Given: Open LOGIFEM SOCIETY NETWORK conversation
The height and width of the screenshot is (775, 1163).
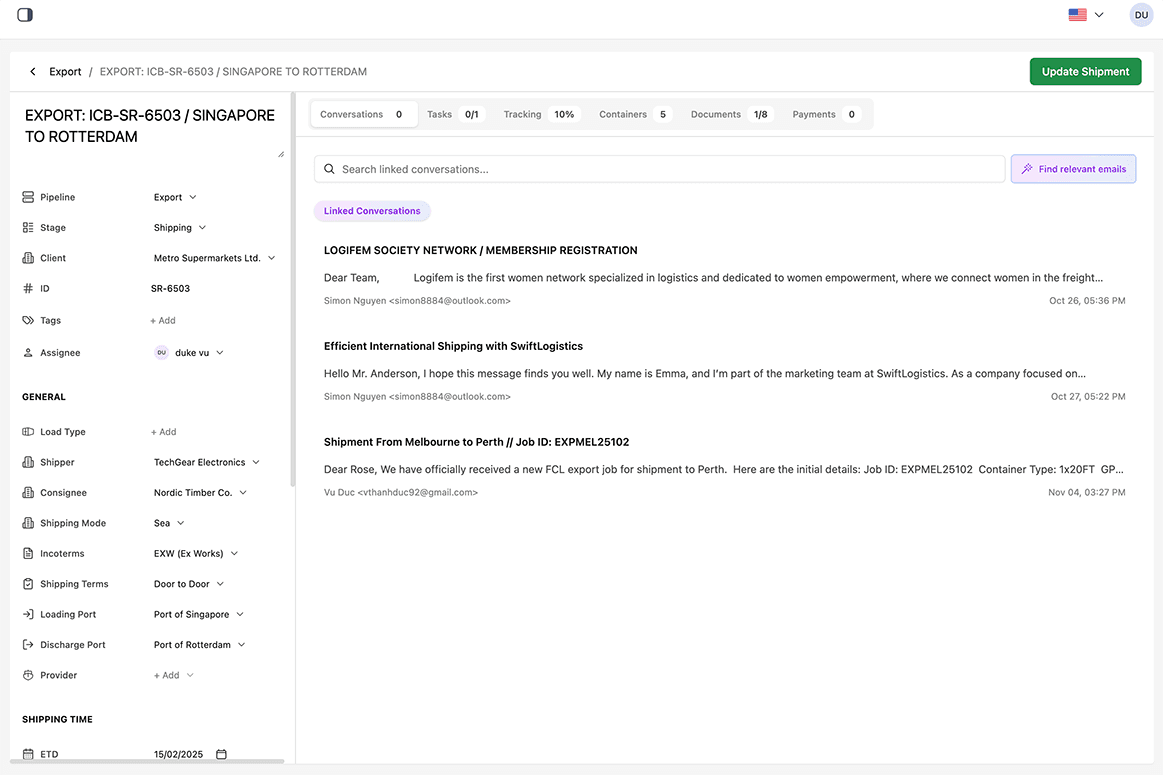Looking at the screenshot, I should coord(725,275).
